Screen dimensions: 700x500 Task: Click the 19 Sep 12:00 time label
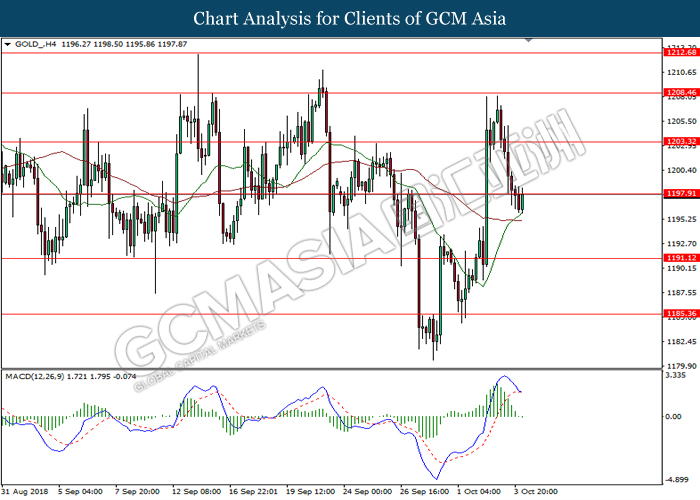(x=310, y=492)
